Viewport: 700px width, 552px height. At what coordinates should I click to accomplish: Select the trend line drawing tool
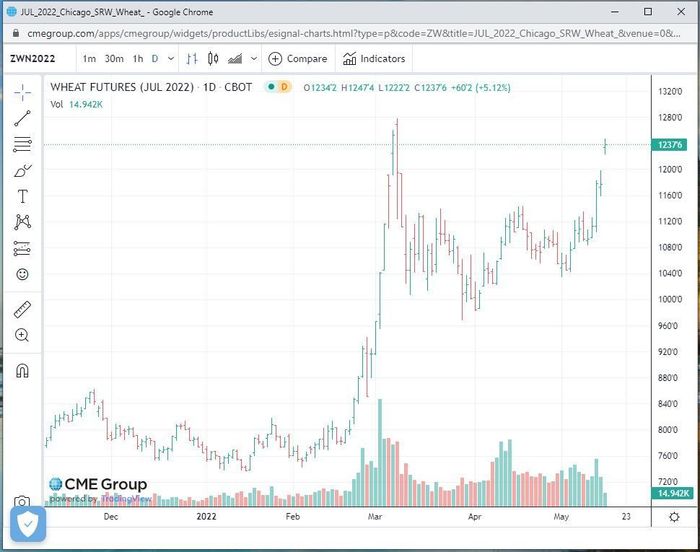click(22, 118)
